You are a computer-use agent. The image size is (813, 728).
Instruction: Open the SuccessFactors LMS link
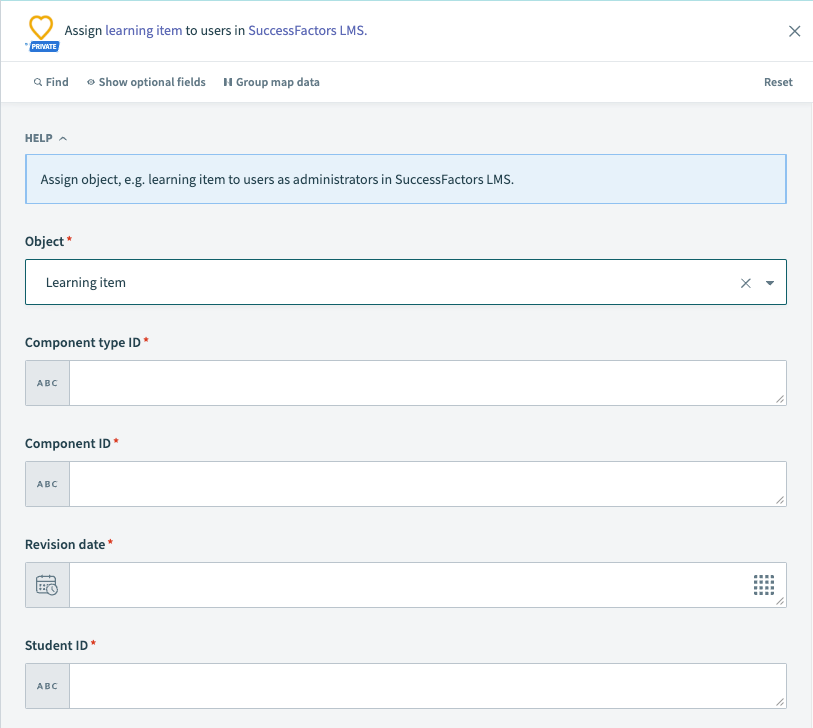(306, 30)
